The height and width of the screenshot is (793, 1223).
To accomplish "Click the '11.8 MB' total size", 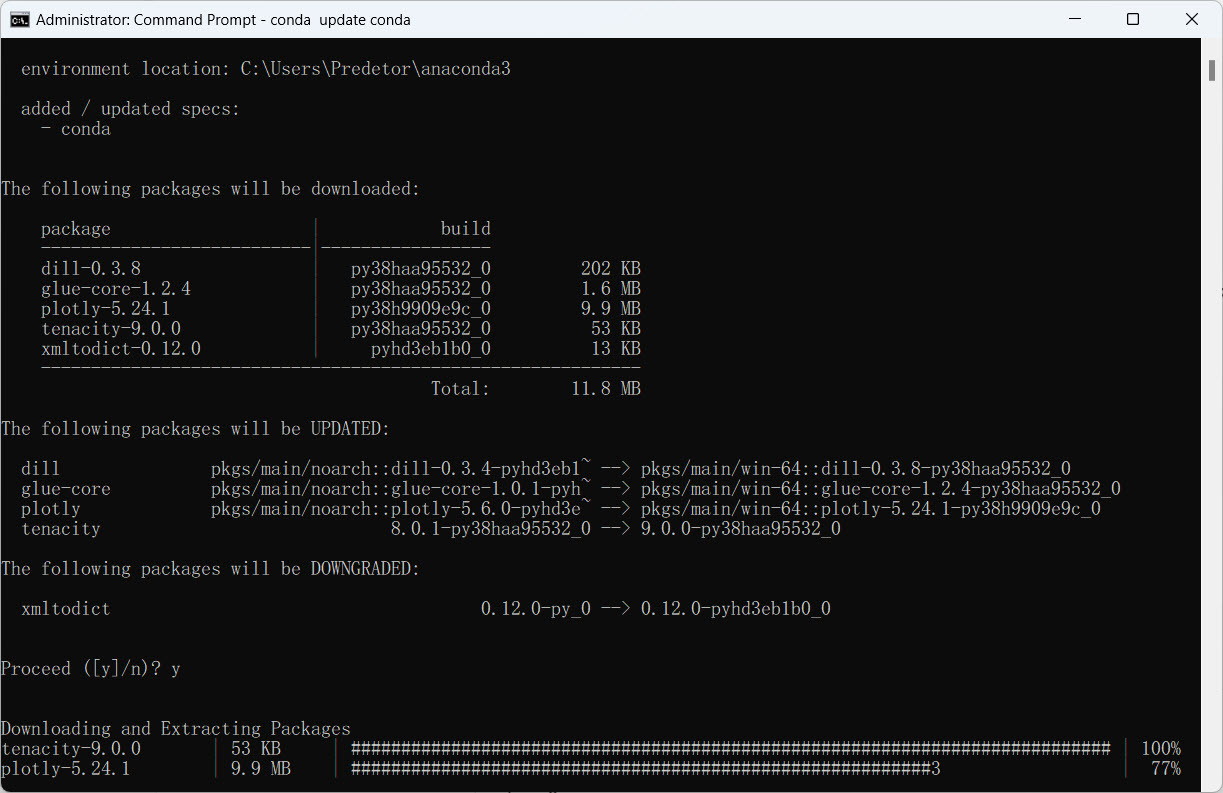I will (606, 389).
